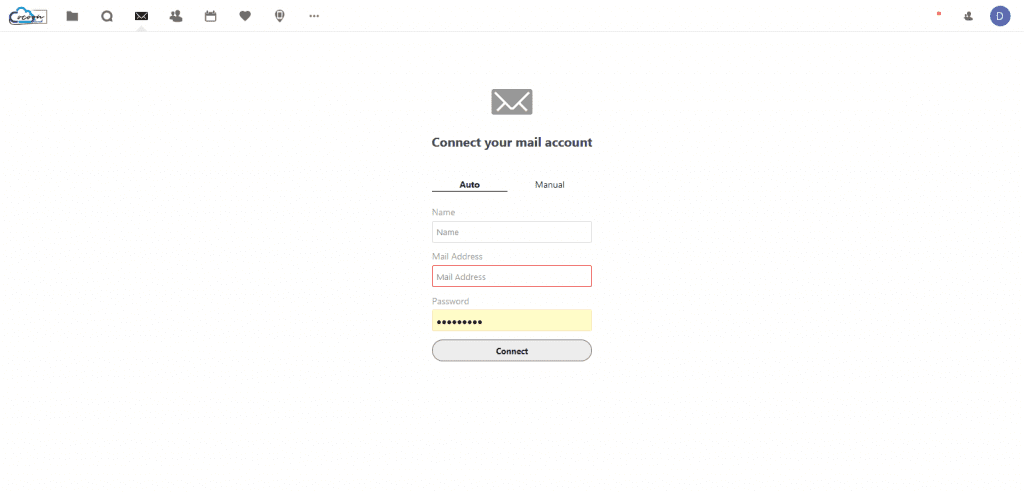Open the Calendar app icon

[210, 16]
